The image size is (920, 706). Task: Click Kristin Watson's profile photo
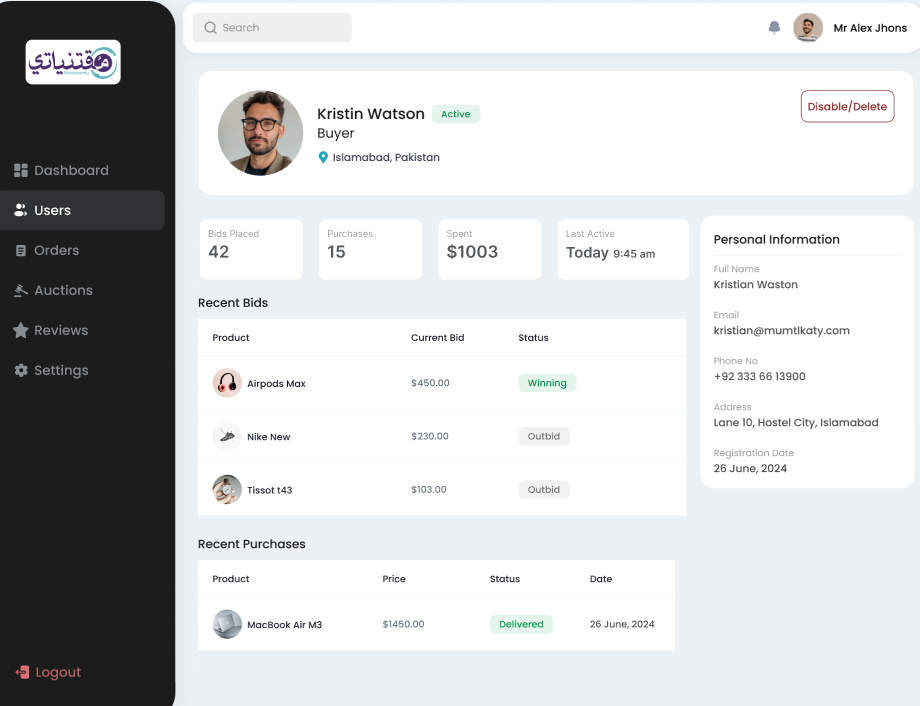(260, 132)
